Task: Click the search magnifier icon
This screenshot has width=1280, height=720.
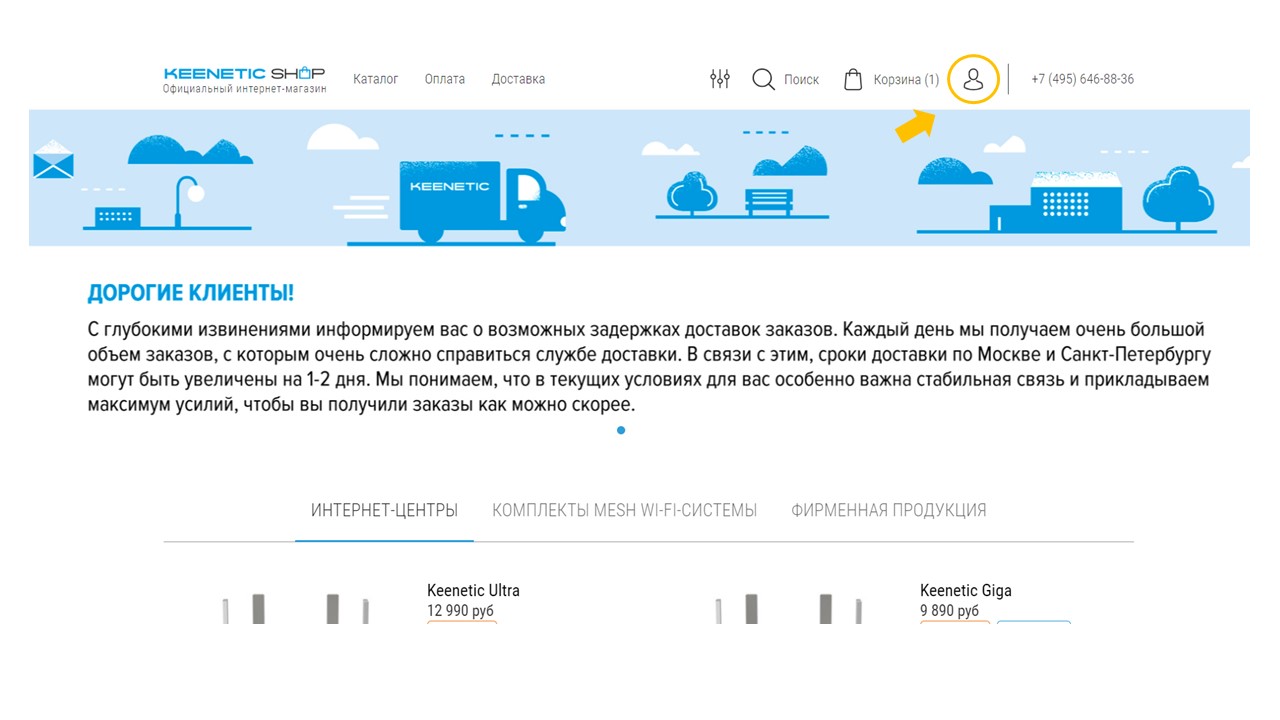Action: [x=763, y=79]
